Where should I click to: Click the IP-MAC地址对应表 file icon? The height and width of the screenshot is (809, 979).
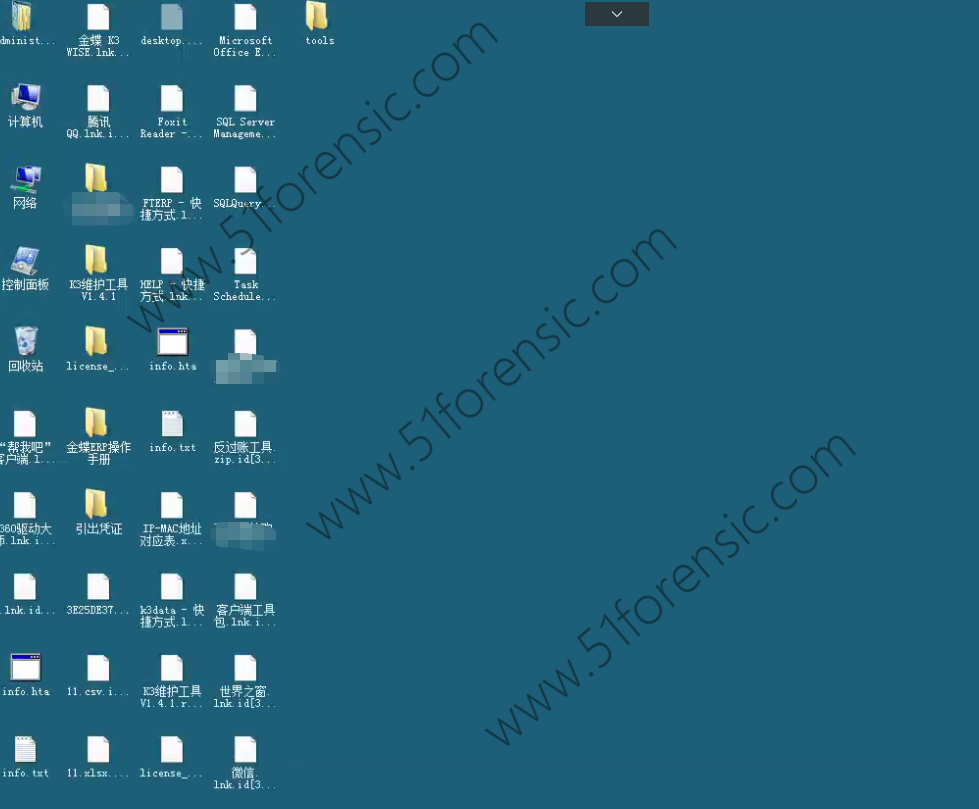pyautogui.click(x=172, y=506)
